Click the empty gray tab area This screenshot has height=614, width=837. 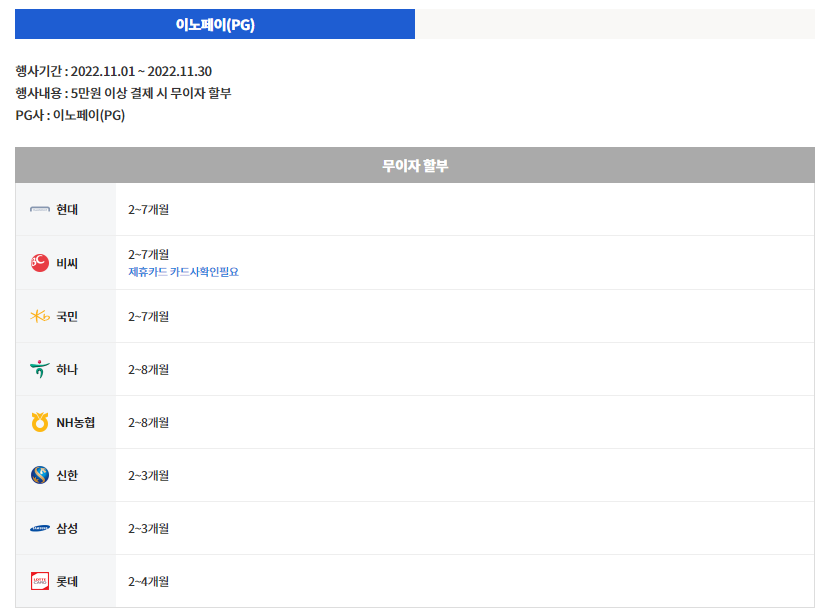coord(614,25)
